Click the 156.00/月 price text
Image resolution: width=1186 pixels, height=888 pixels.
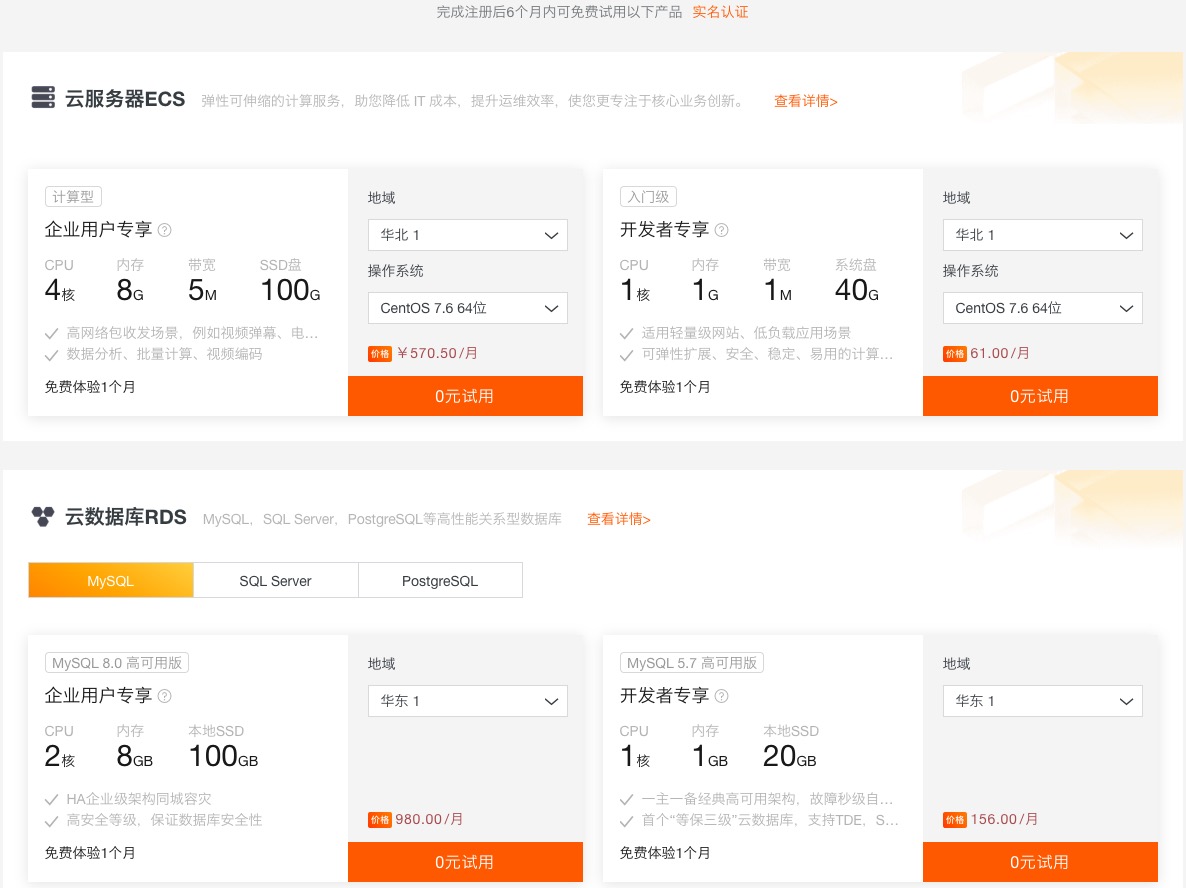1004,819
